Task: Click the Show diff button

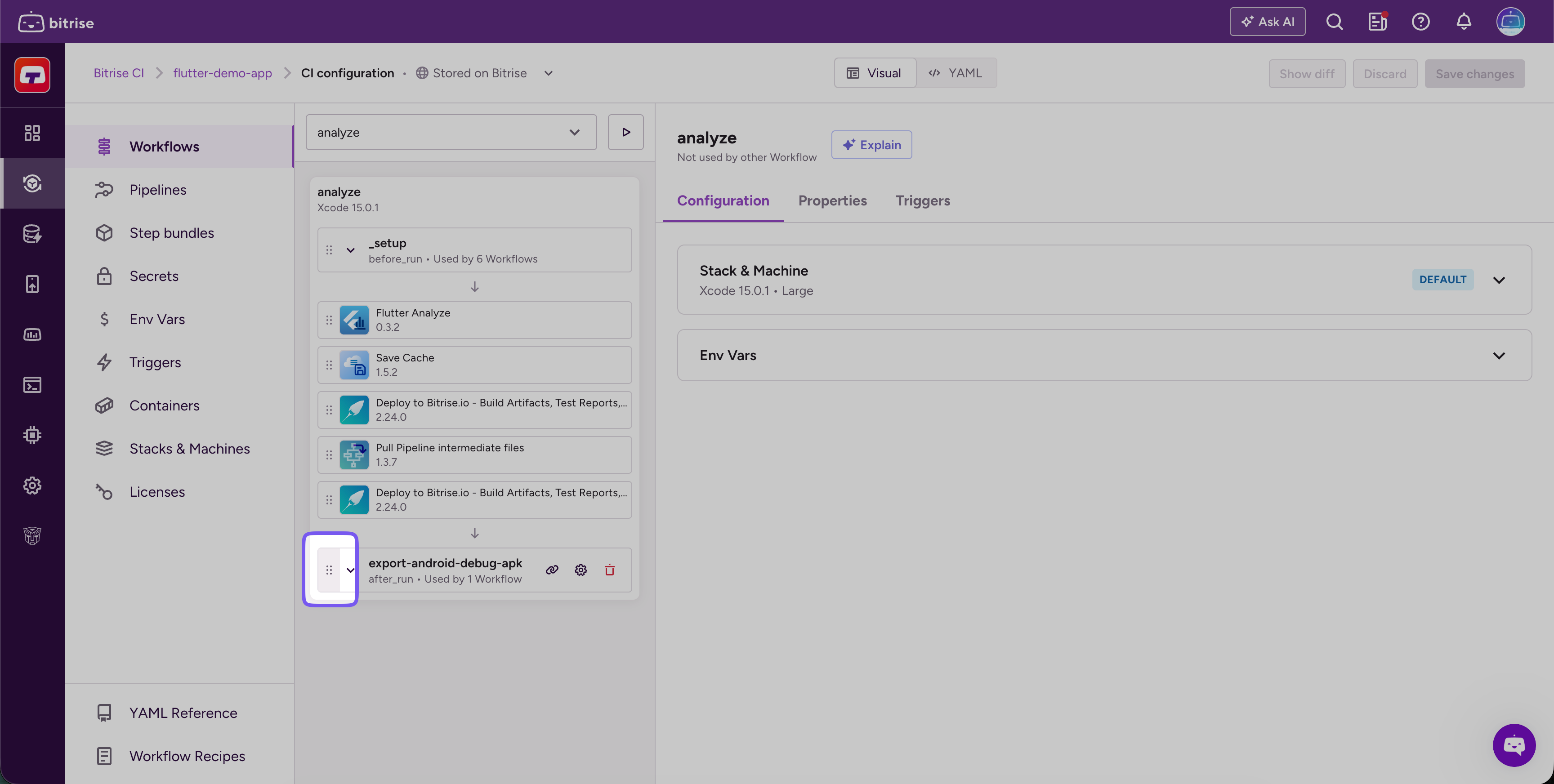Action: [x=1307, y=74]
